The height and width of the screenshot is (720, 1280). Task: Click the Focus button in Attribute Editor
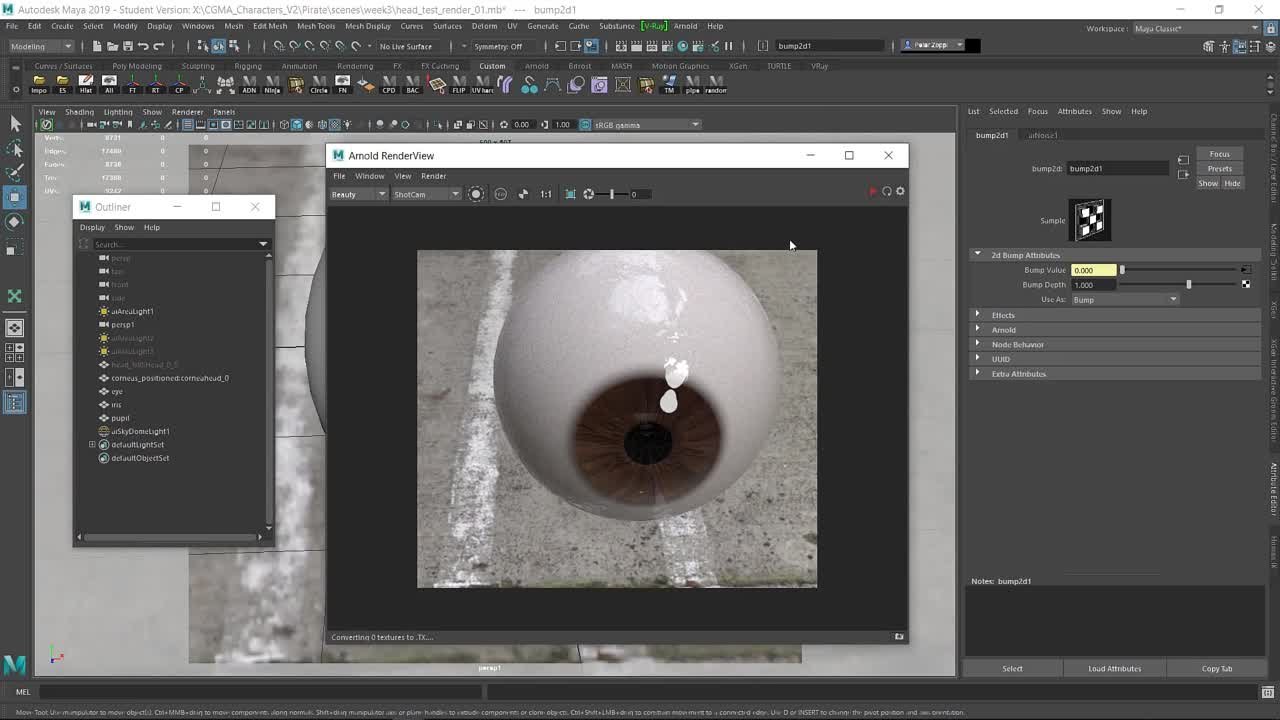pos(1219,154)
